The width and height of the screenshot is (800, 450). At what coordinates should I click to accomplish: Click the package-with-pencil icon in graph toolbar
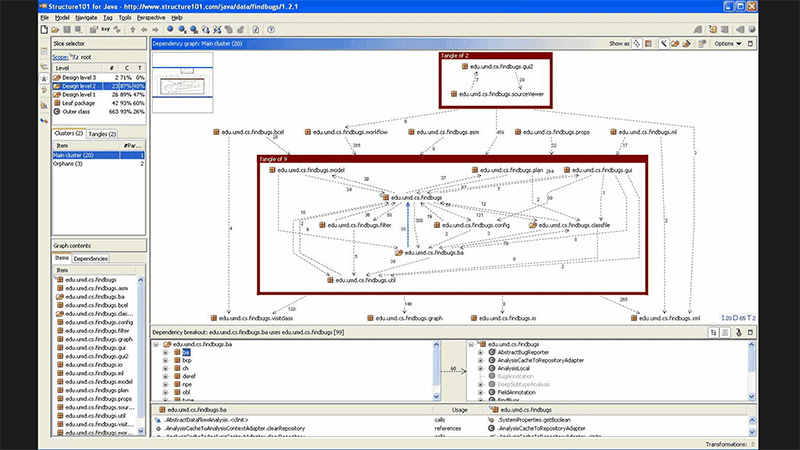point(687,44)
